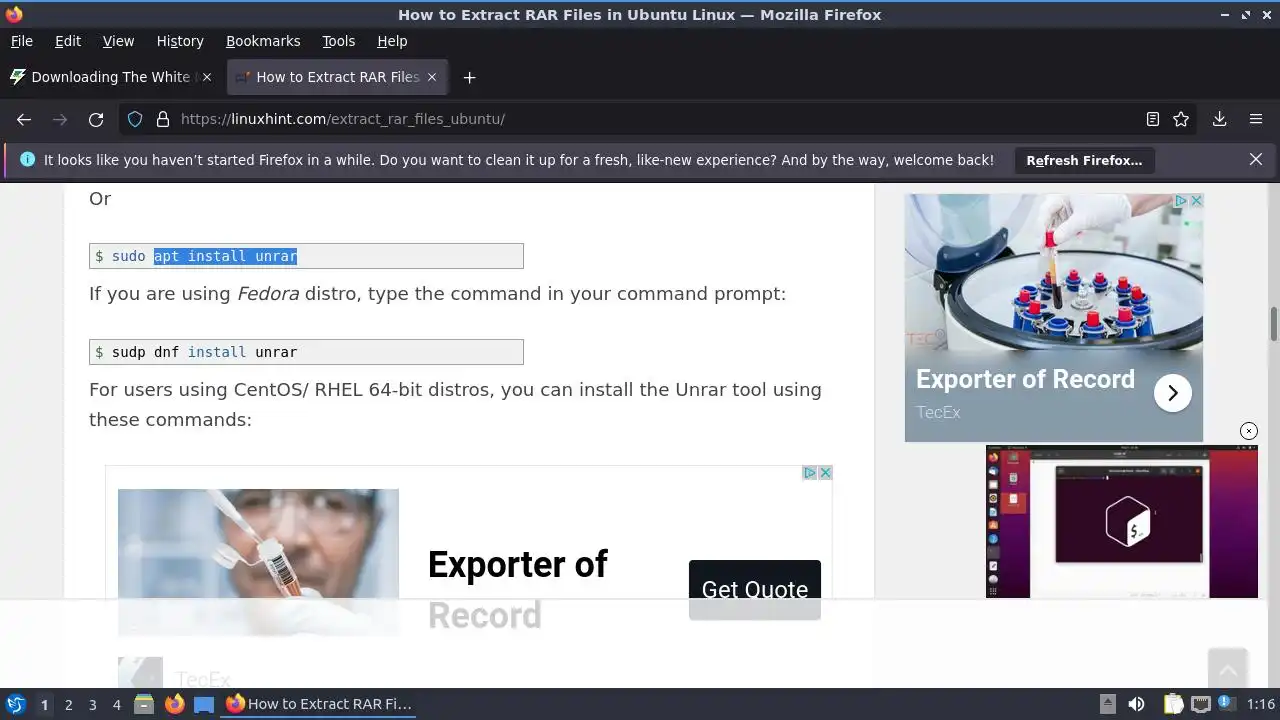The width and height of the screenshot is (1280, 720).
Task: Click the inline ad lab photo
Action: [258, 562]
